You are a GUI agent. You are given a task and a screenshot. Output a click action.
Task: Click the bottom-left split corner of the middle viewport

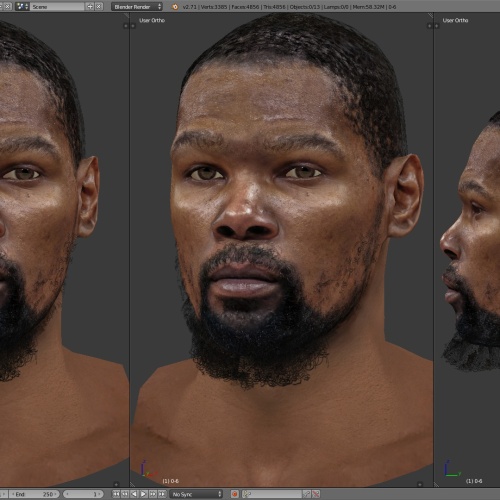[x=132, y=484]
